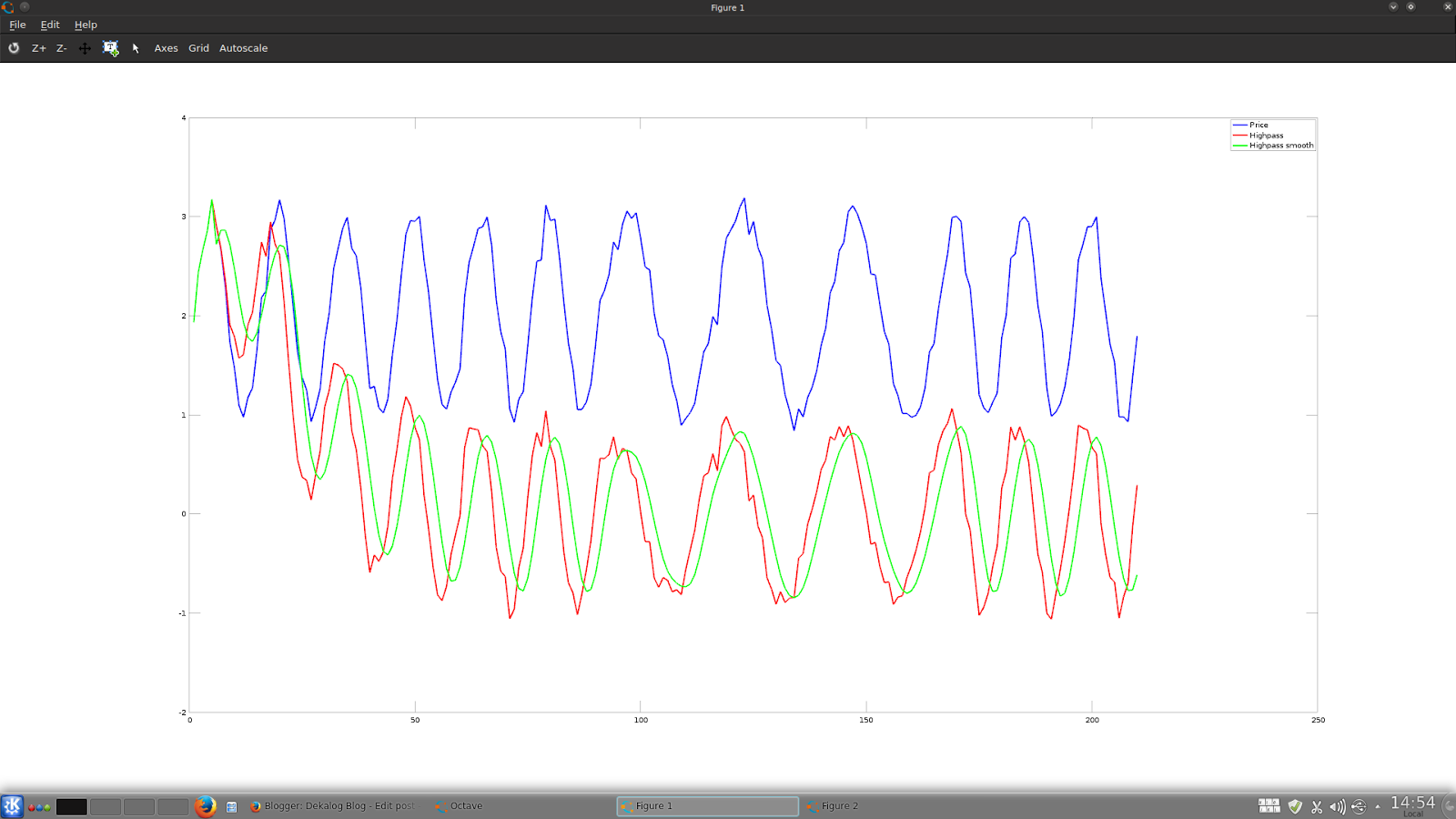This screenshot has width=1456, height=819.
Task: Click the keyboard layout tray icon
Action: point(1269,805)
